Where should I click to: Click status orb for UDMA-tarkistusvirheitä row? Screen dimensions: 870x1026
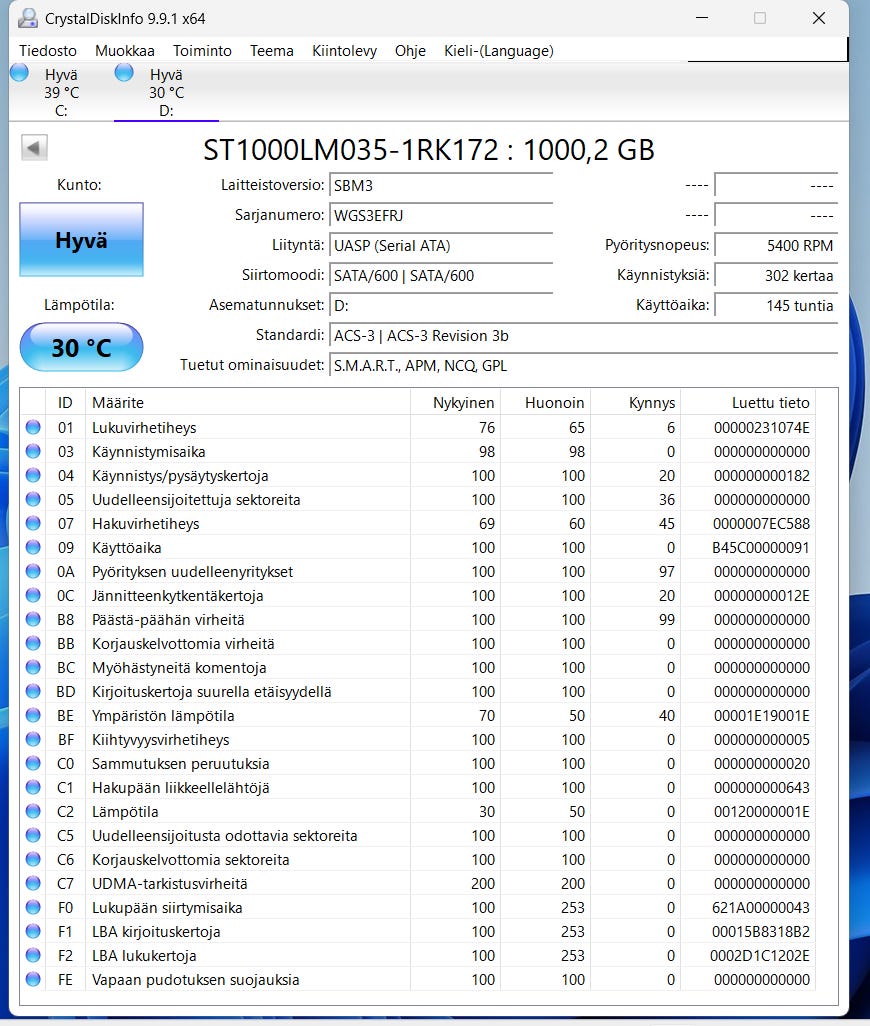pyautogui.click(x=33, y=883)
